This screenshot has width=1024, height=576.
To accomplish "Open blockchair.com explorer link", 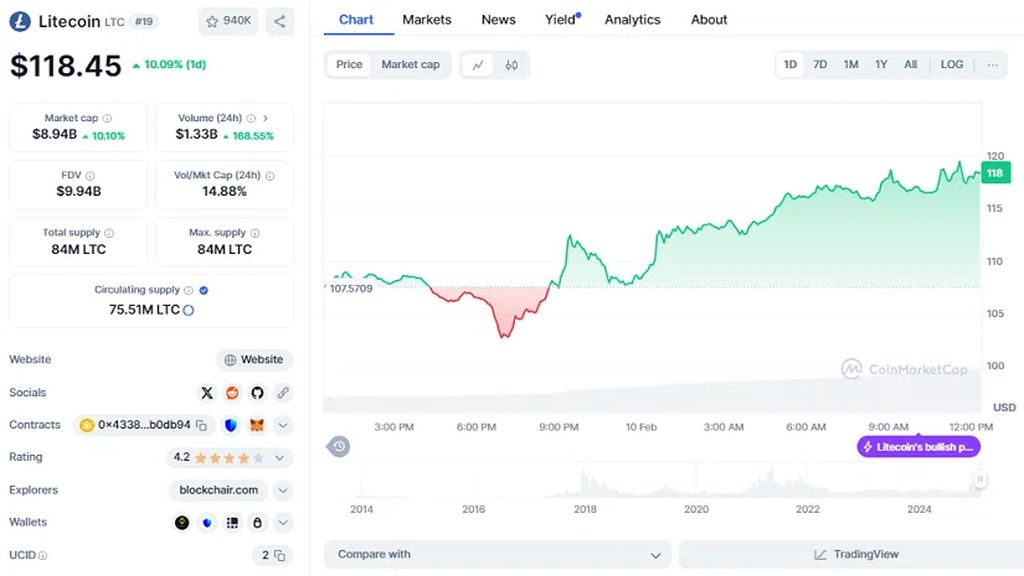I will 219,490.
